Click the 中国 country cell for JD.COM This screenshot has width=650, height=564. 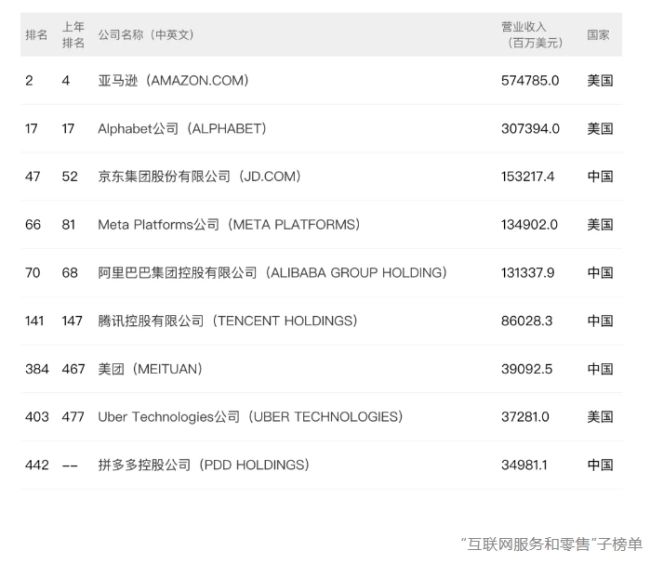coord(600,177)
